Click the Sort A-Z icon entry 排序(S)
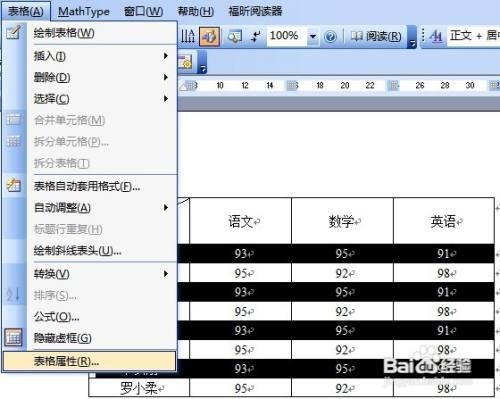 point(14,295)
